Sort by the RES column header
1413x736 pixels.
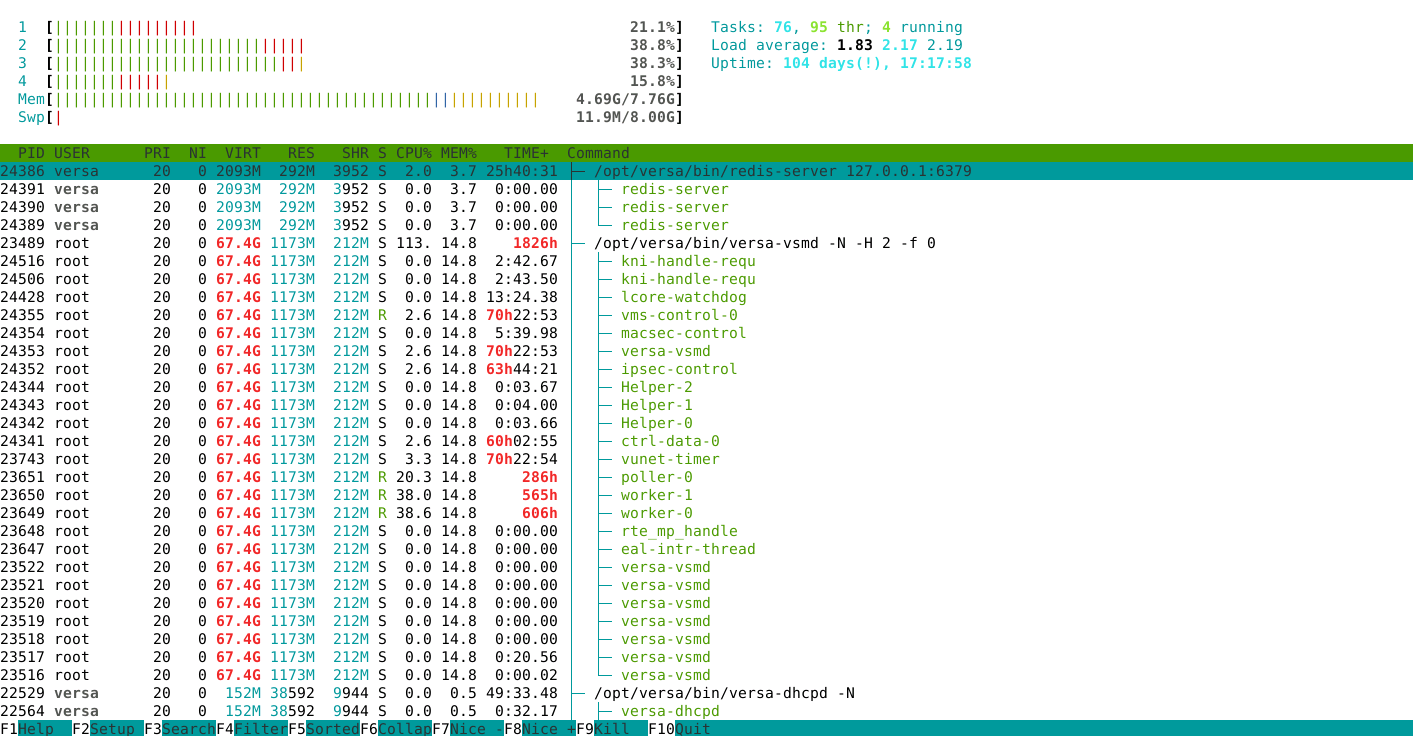tap(301, 153)
